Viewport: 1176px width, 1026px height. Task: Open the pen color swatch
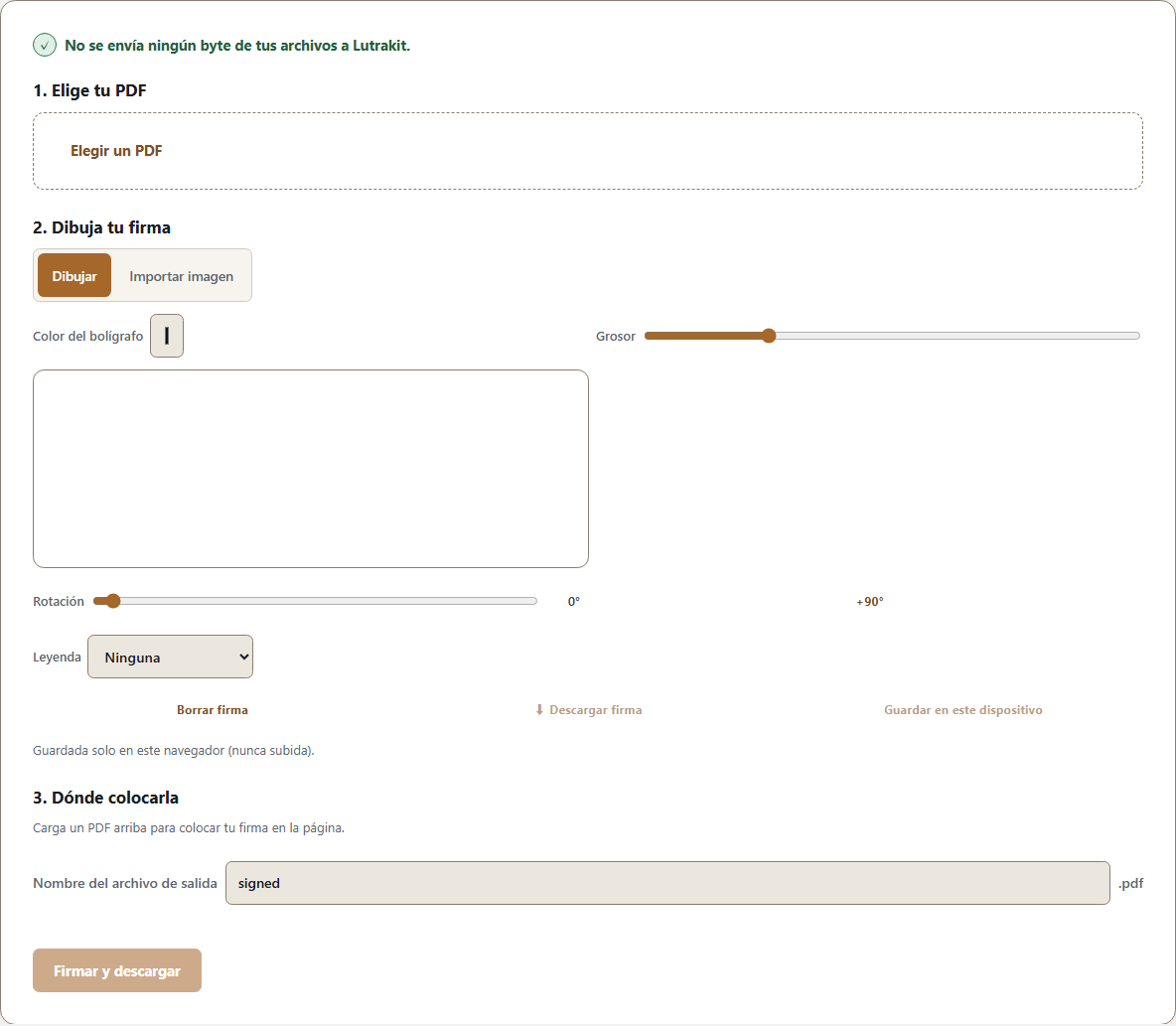click(x=167, y=336)
